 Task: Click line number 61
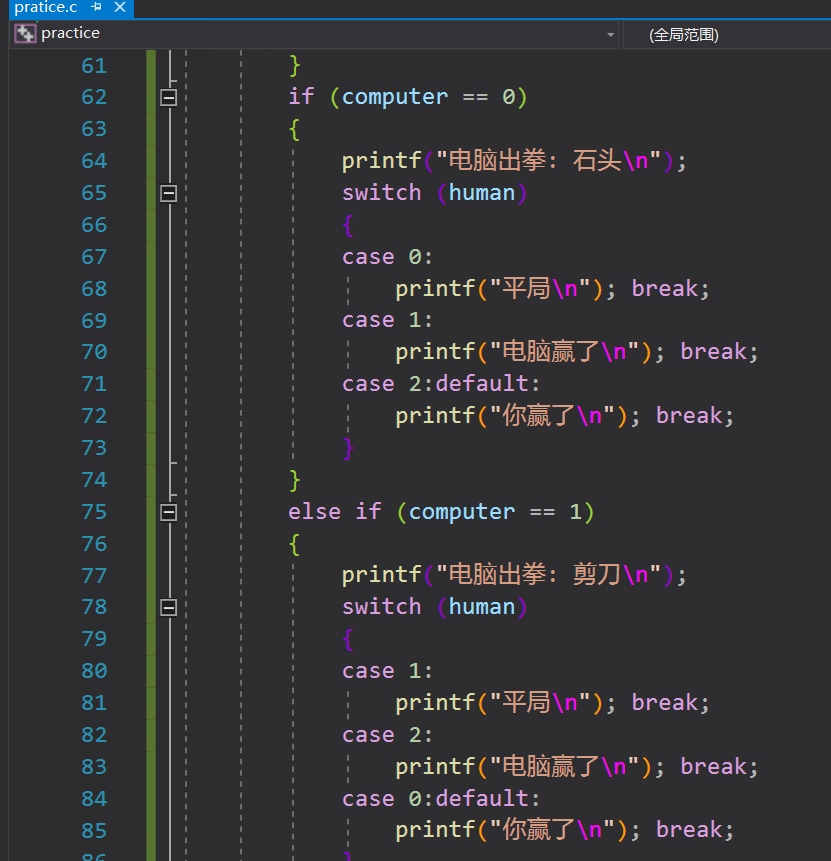(x=94, y=66)
